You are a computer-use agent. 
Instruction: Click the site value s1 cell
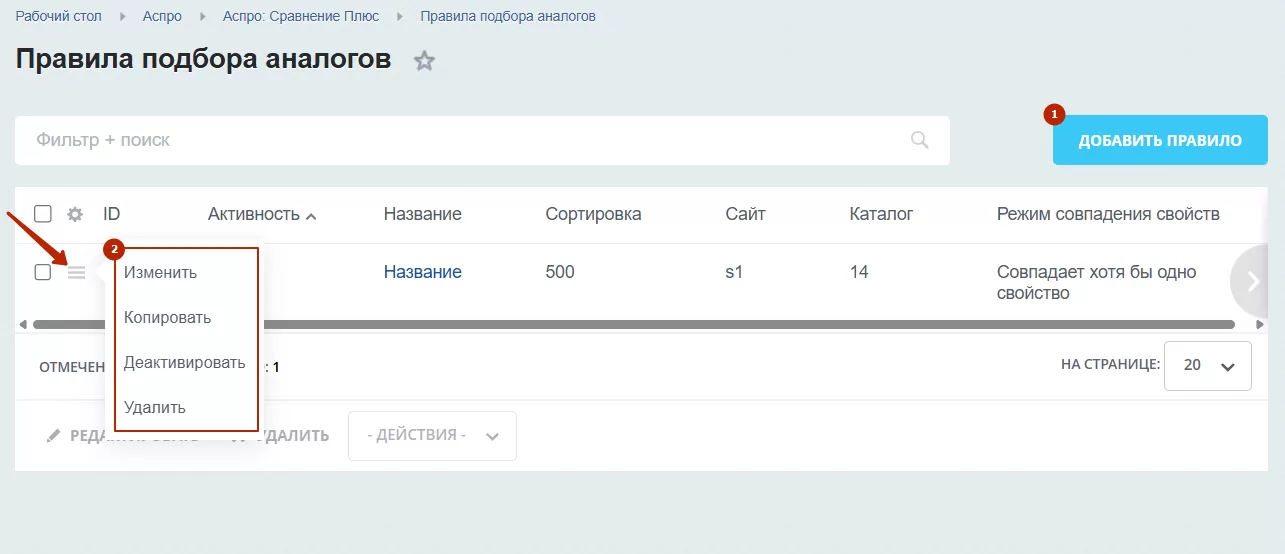point(734,272)
